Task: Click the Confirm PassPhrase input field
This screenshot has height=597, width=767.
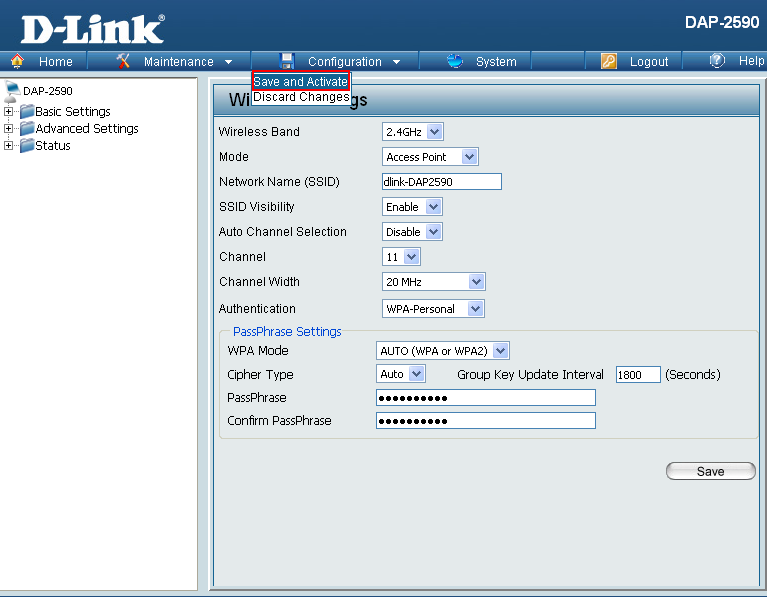Action: (x=486, y=420)
